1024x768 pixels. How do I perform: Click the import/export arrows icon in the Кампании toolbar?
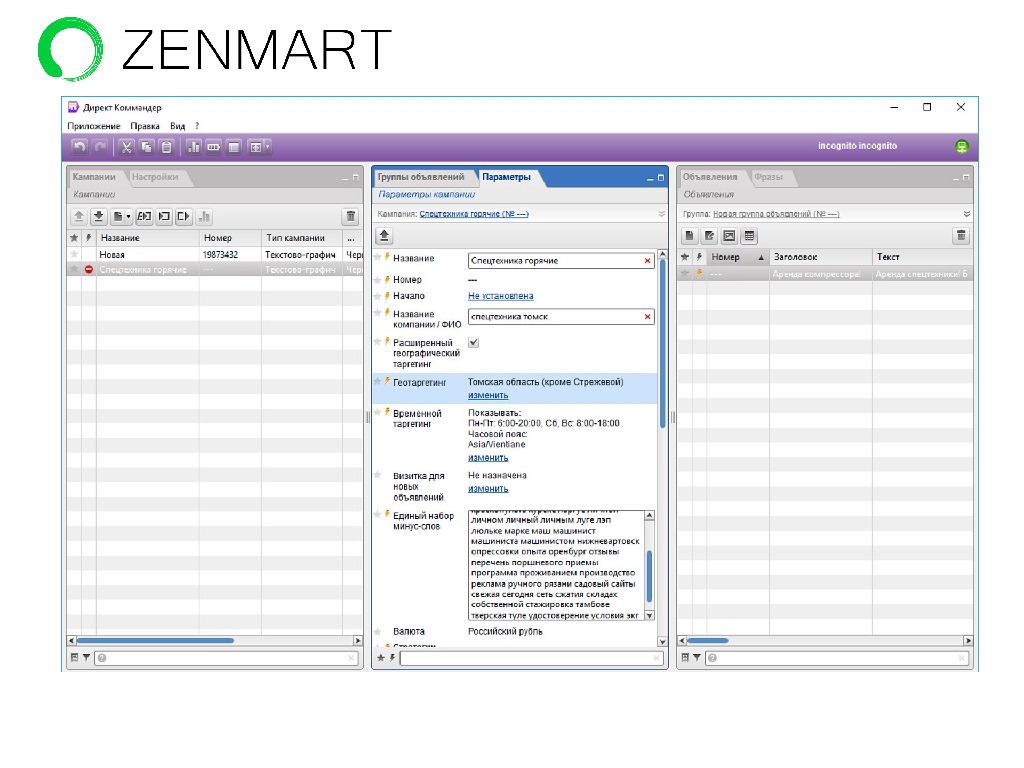pos(144,216)
